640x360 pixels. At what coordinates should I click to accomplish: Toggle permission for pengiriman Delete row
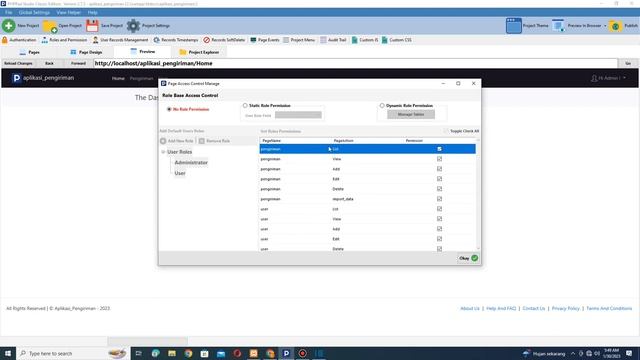[x=439, y=189]
